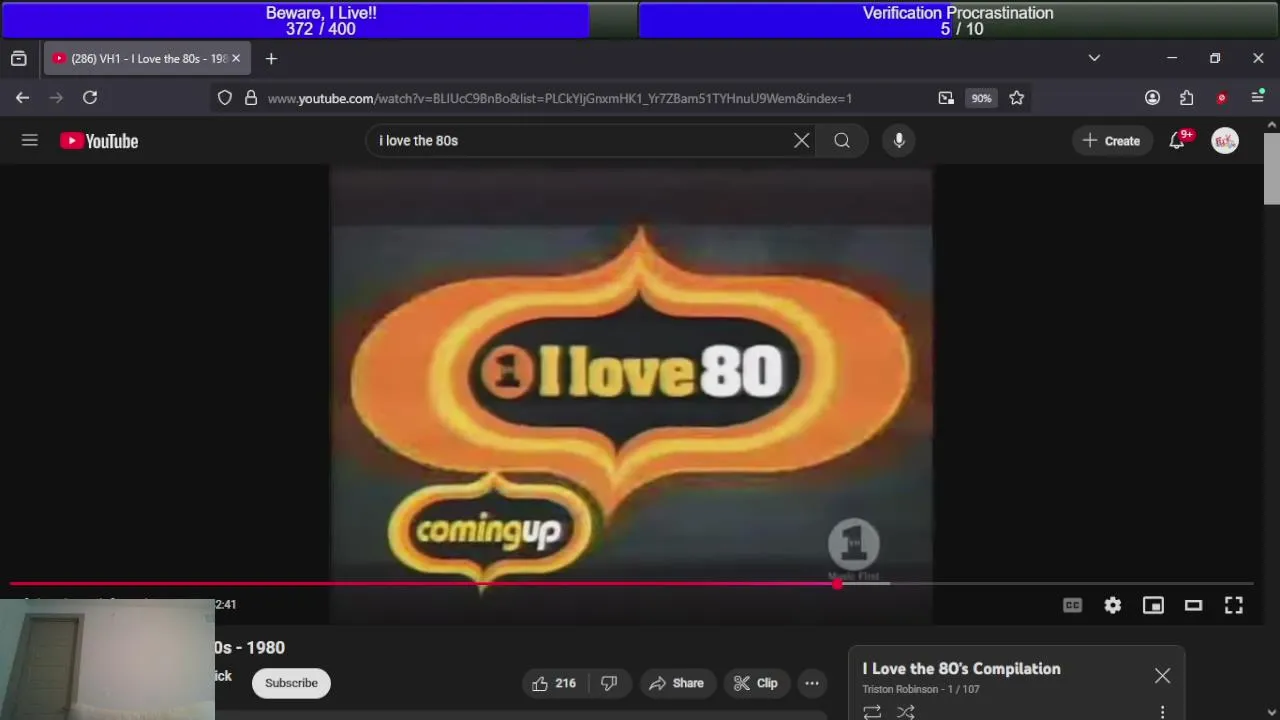Image resolution: width=1280 pixels, height=720 pixels.
Task: Open player settings gear
Action: [1113, 605]
